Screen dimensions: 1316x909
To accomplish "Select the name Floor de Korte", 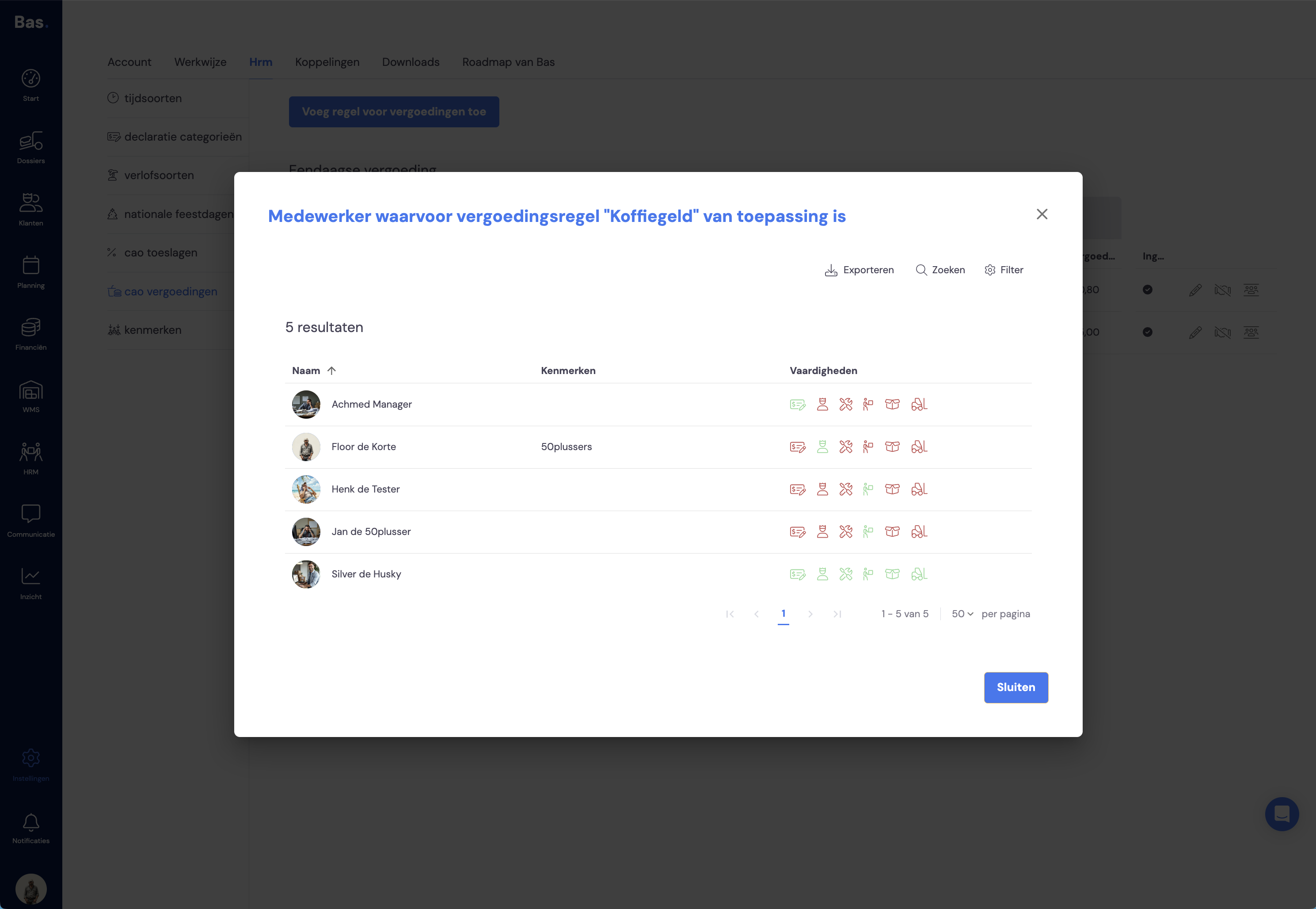I will (364, 447).
